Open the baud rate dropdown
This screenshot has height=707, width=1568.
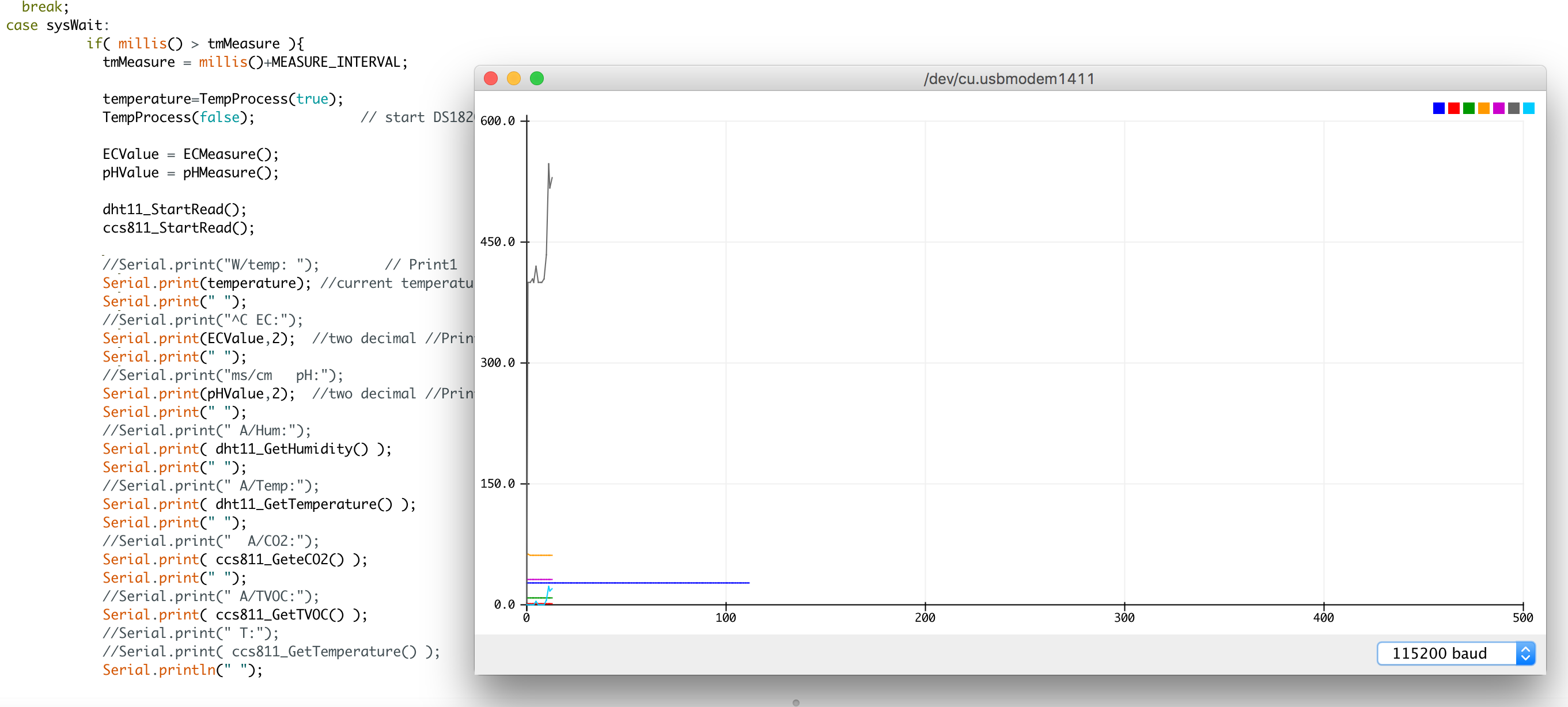coord(1525,653)
